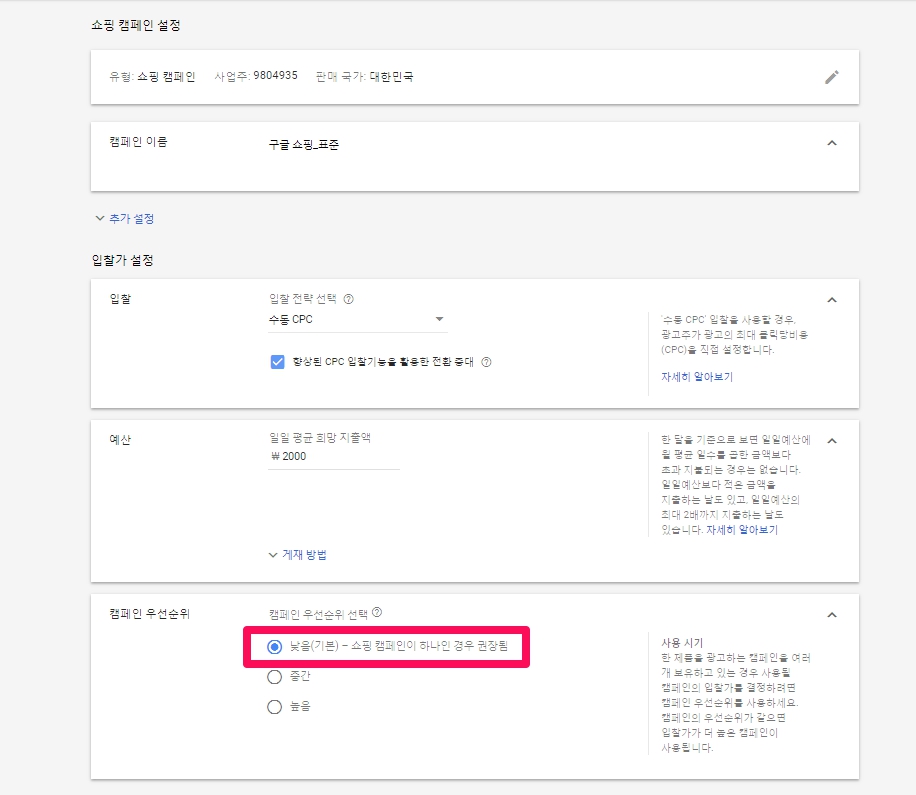
Task: Click the daily budget ₩2000 input field
Action: tap(328, 457)
